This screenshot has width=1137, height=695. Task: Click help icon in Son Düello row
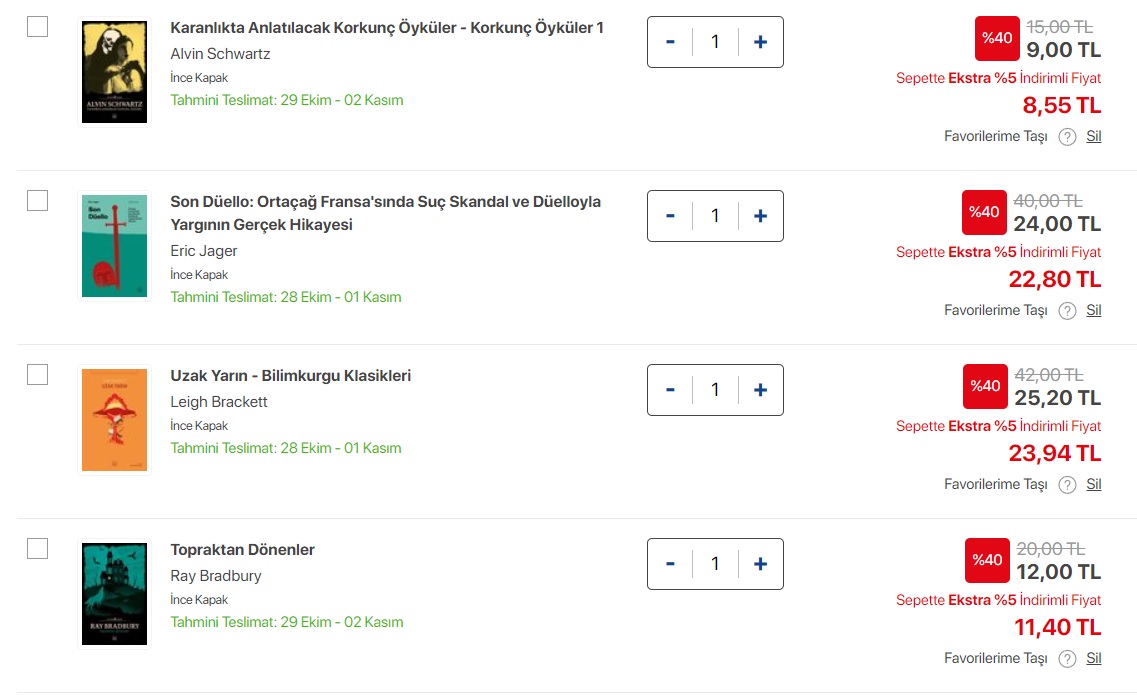1067,311
